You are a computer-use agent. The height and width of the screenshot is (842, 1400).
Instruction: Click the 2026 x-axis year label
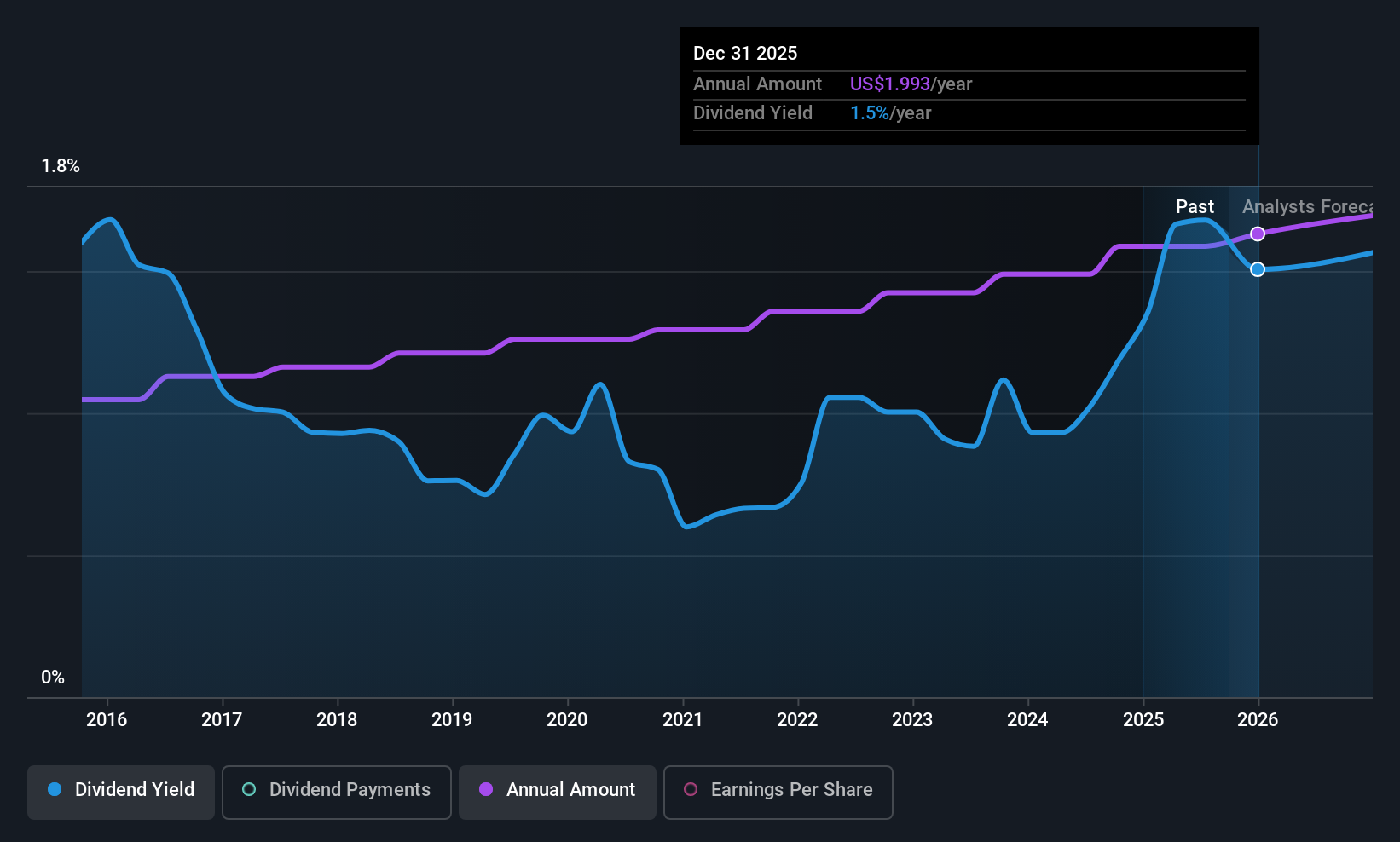(1258, 720)
